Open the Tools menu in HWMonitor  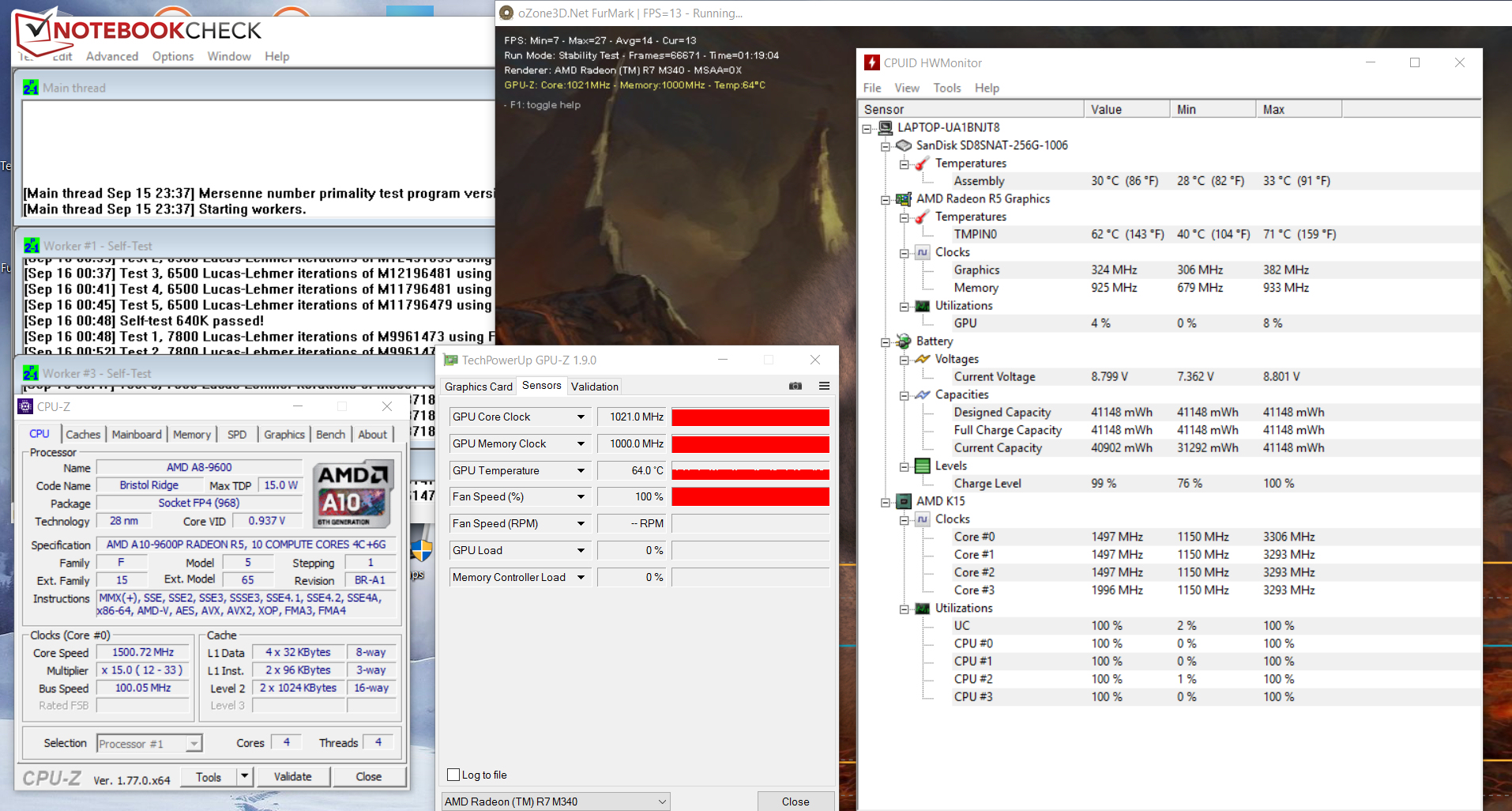(x=947, y=88)
